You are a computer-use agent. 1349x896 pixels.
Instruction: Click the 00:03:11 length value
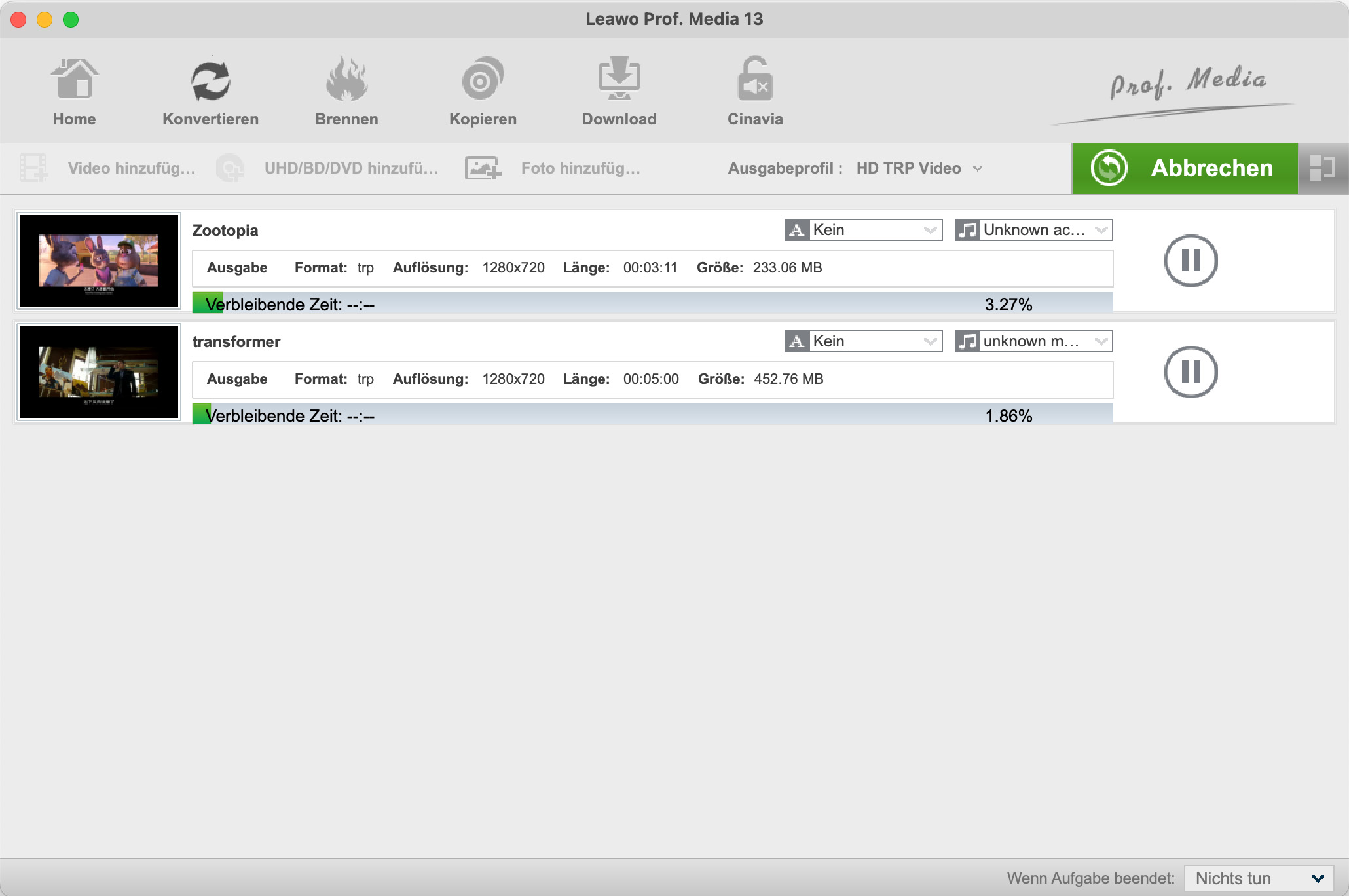click(650, 268)
